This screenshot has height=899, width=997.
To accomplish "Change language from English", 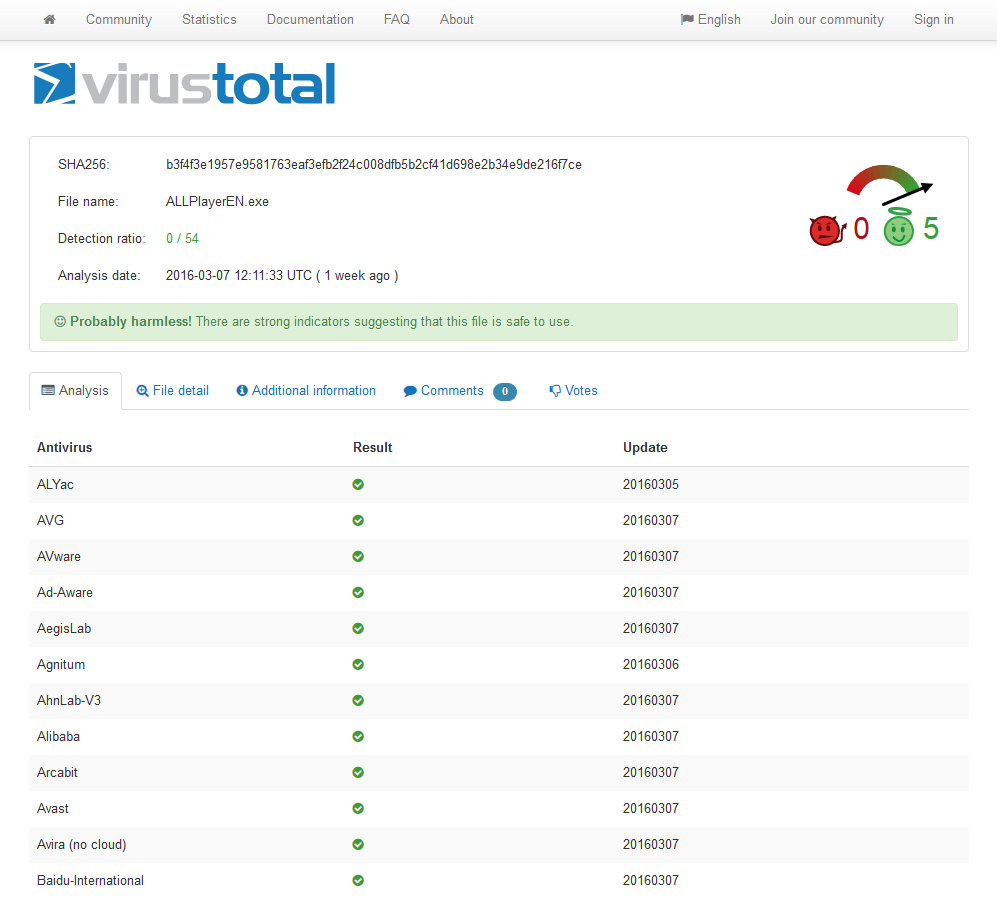I will coord(710,20).
